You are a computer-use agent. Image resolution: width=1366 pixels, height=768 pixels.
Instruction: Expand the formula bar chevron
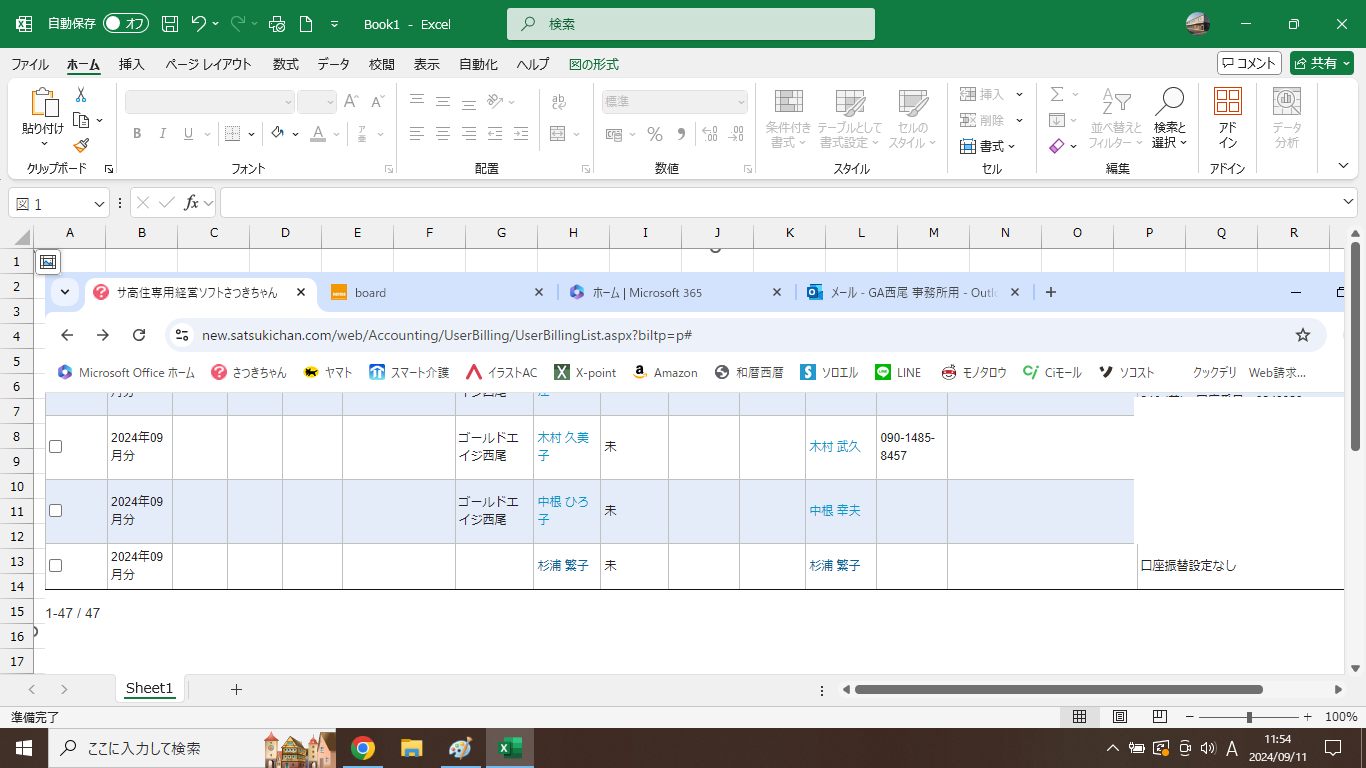coord(1348,203)
